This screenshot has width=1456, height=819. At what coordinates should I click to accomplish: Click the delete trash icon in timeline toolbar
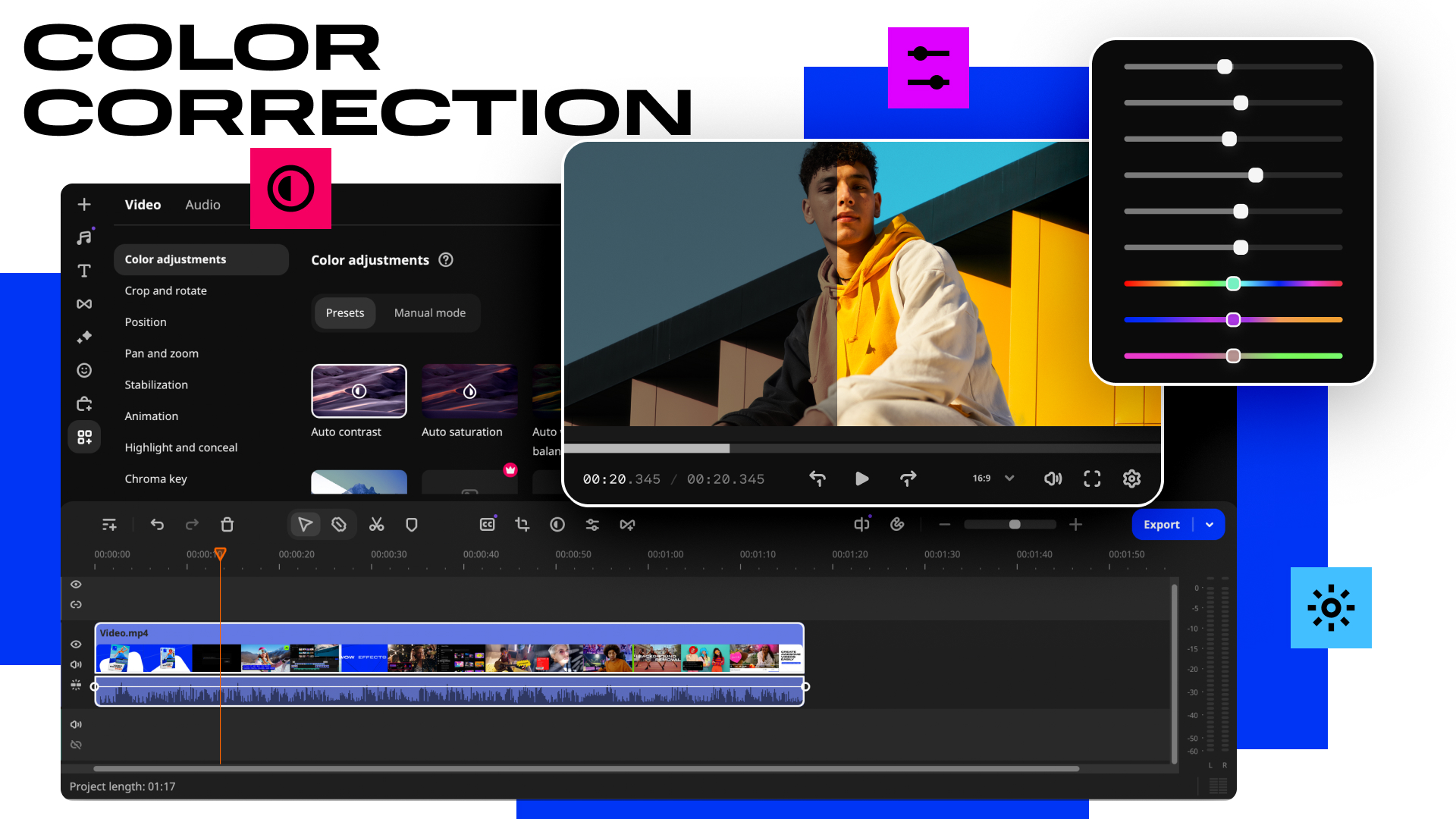pyautogui.click(x=227, y=525)
